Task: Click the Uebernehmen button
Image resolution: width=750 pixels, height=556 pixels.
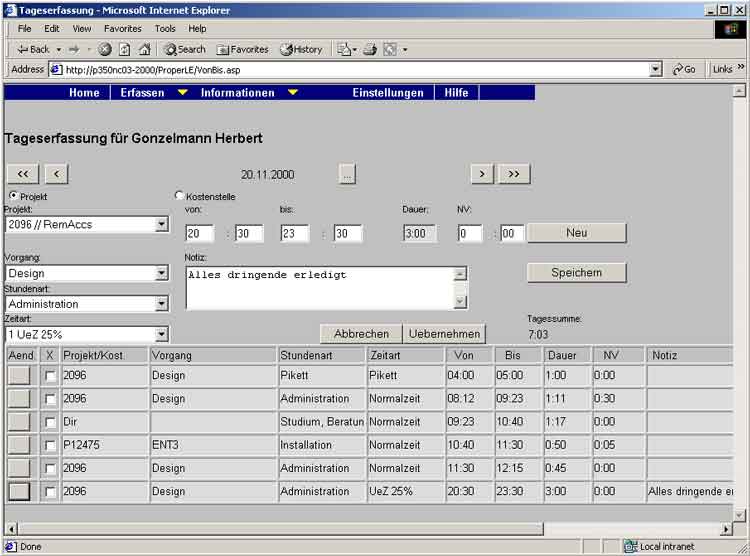Action: point(444,334)
